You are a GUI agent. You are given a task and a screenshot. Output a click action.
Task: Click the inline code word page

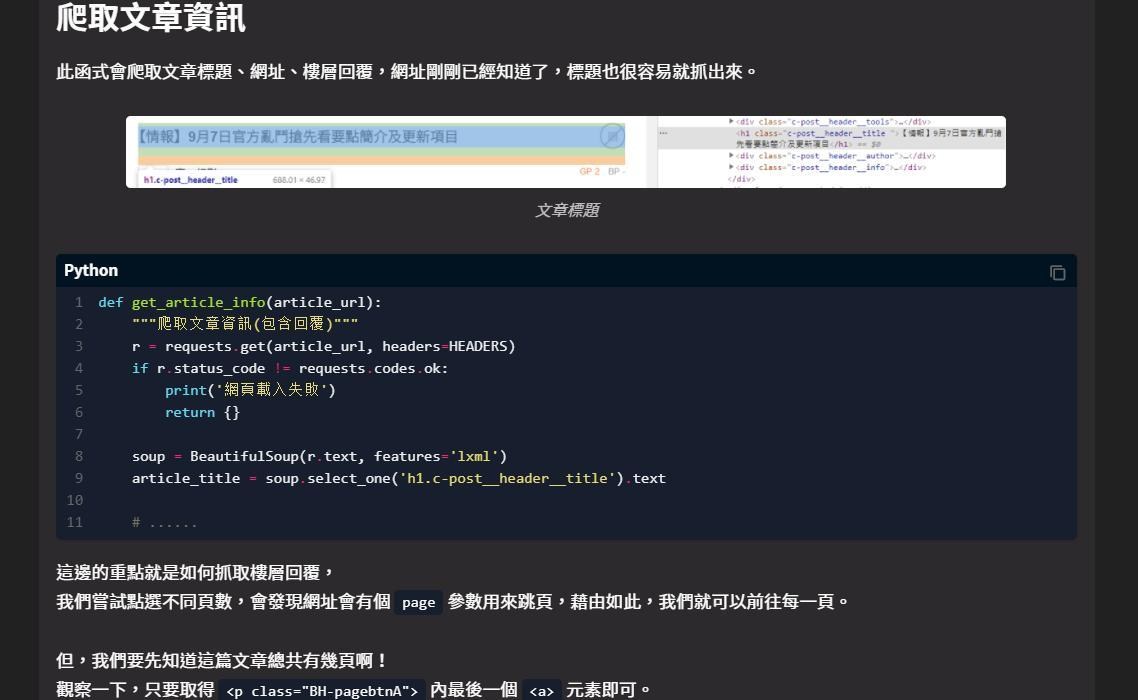(418, 602)
